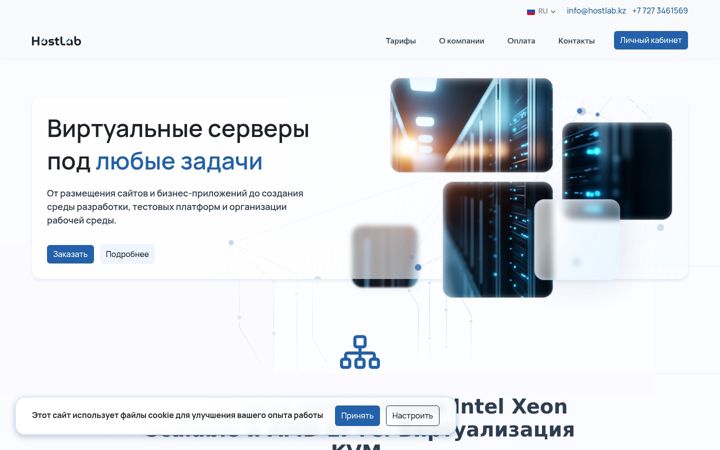Click the Russian flag icon
Viewport: 720px width, 450px height.
pyautogui.click(x=531, y=11)
